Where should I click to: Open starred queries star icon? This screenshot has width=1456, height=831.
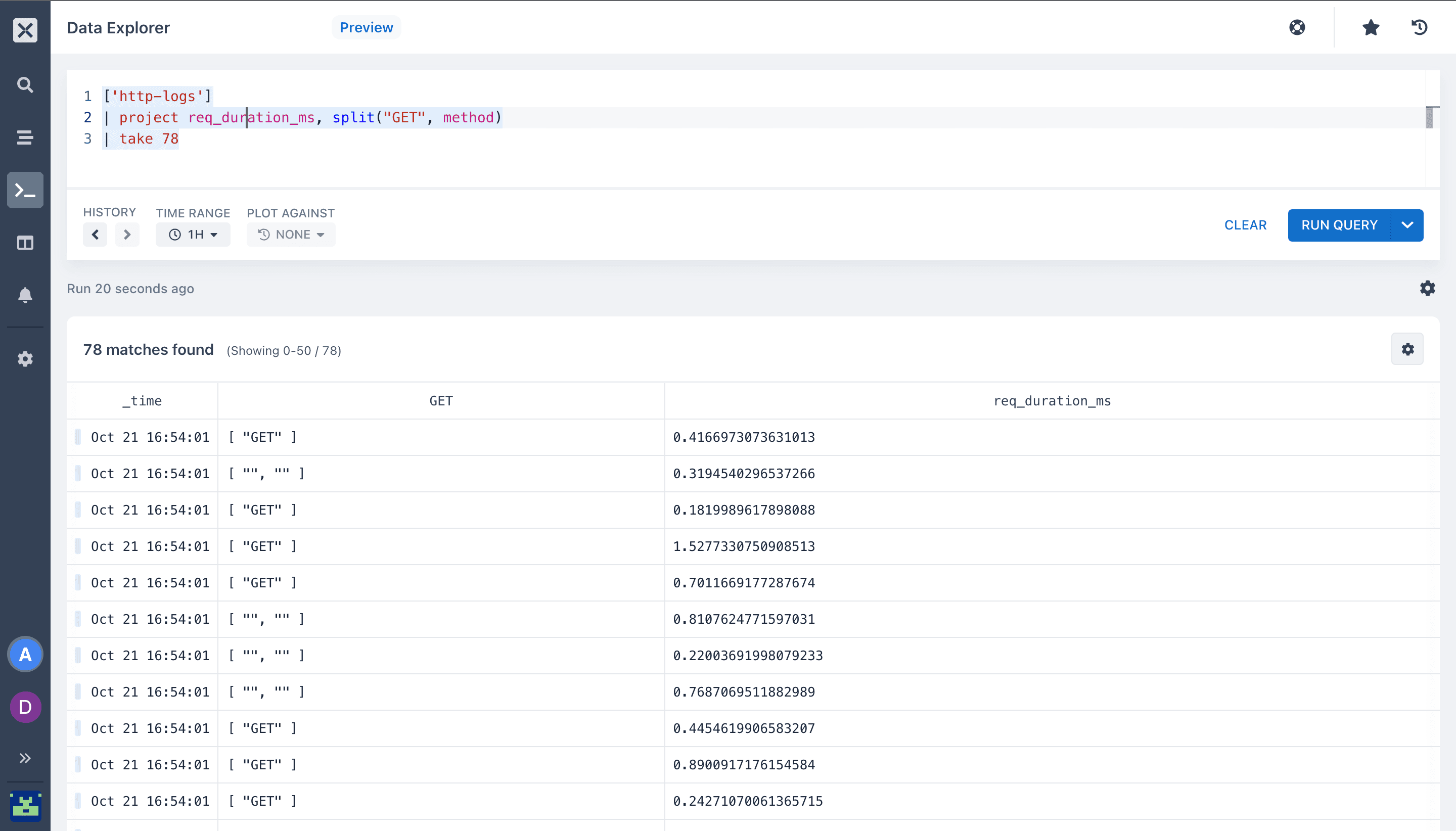coord(1371,27)
